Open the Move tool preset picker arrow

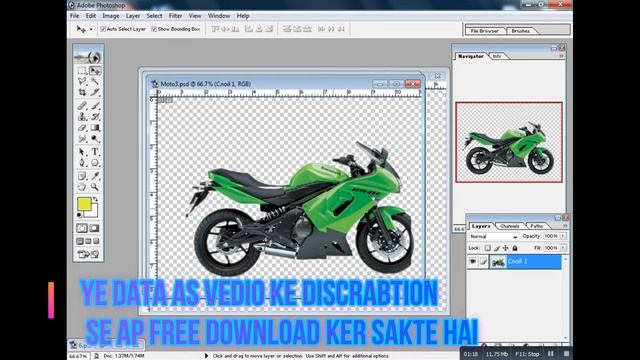tap(91, 29)
